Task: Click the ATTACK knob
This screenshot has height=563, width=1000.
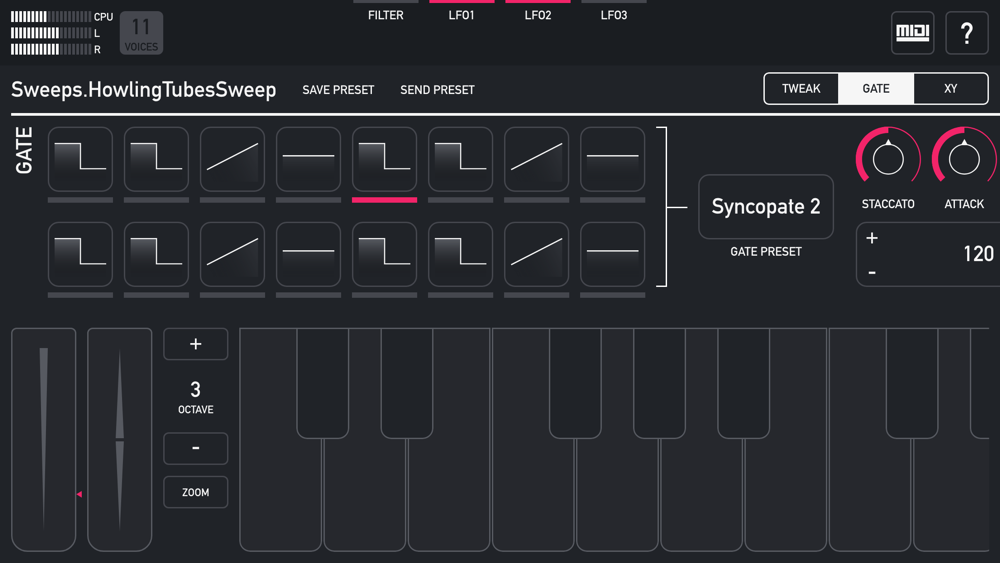Action: pos(964,159)
